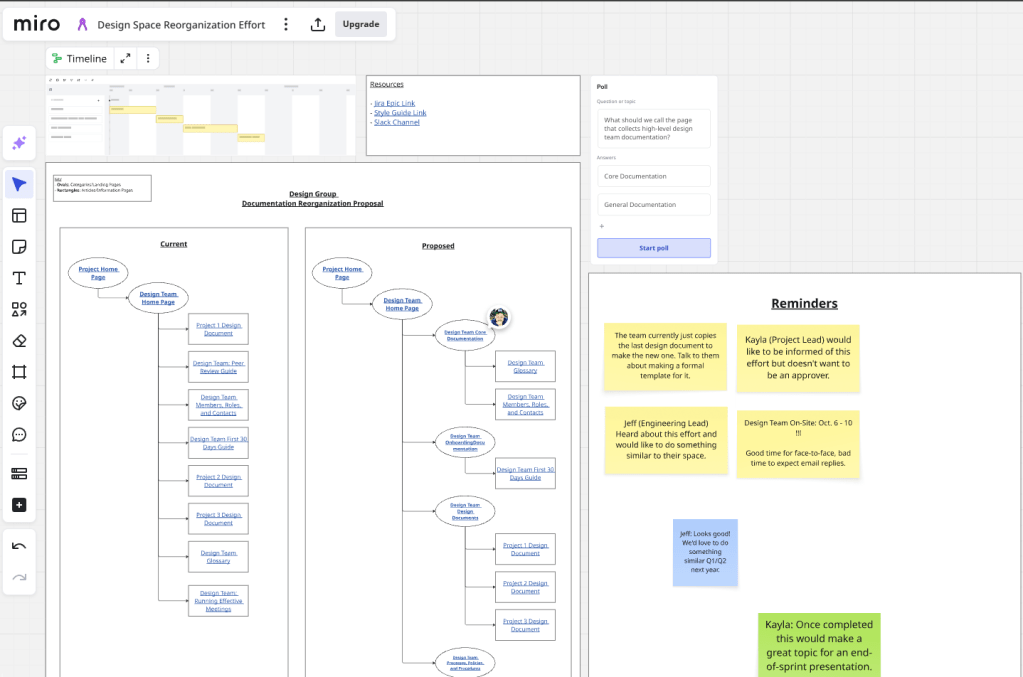1023x677 pixels.
Task: Open the Jira Epic Link
Action: (x=394, y=103)
